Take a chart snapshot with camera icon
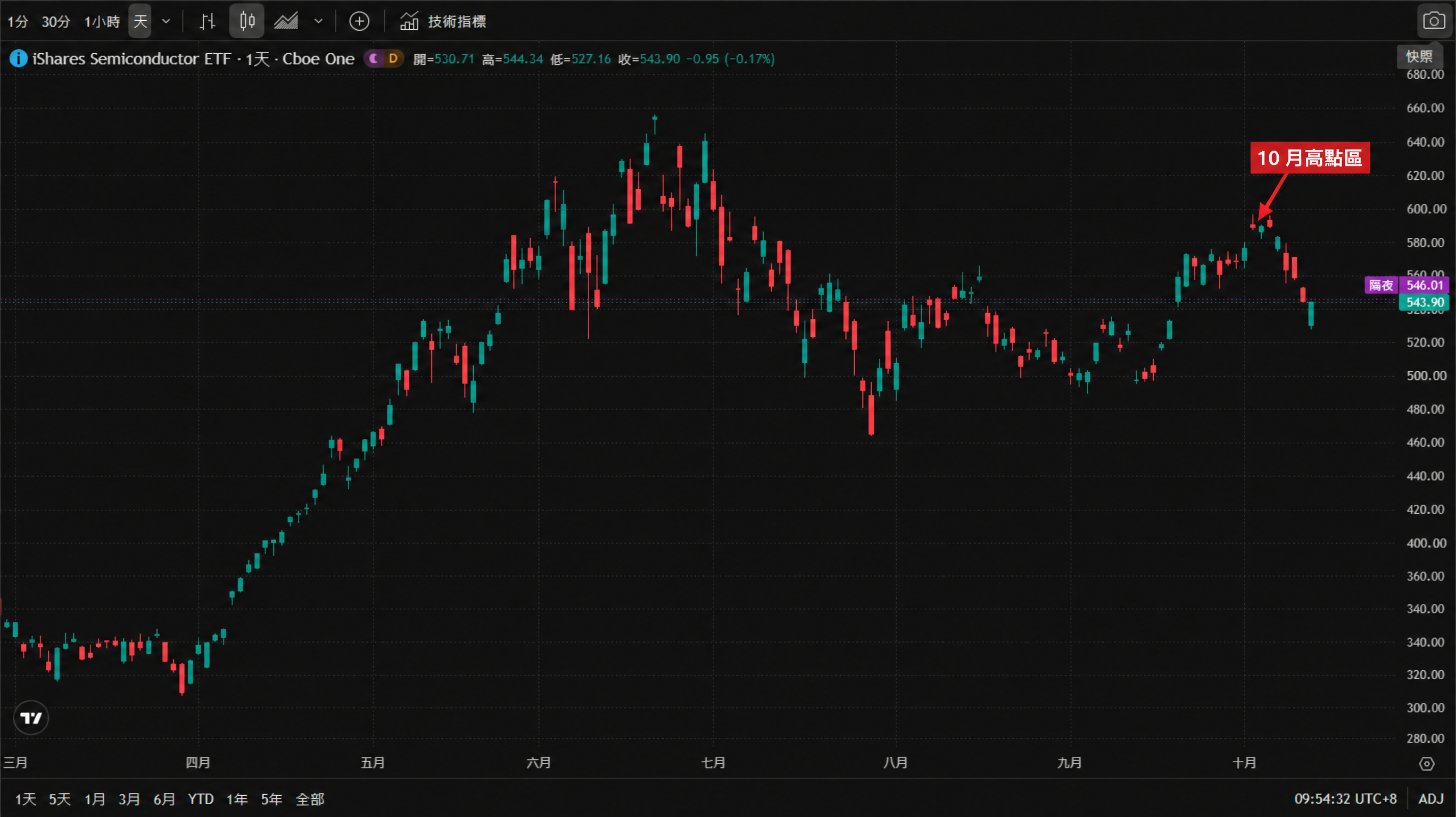 coord(1434,21)
